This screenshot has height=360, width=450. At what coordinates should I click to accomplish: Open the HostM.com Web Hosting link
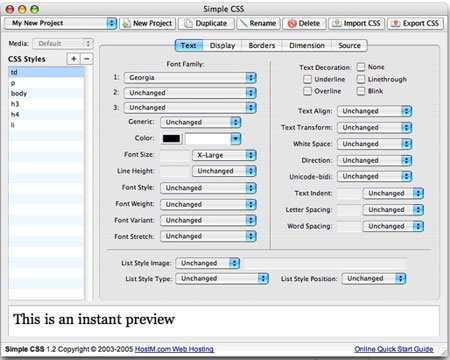coord(174,349)
